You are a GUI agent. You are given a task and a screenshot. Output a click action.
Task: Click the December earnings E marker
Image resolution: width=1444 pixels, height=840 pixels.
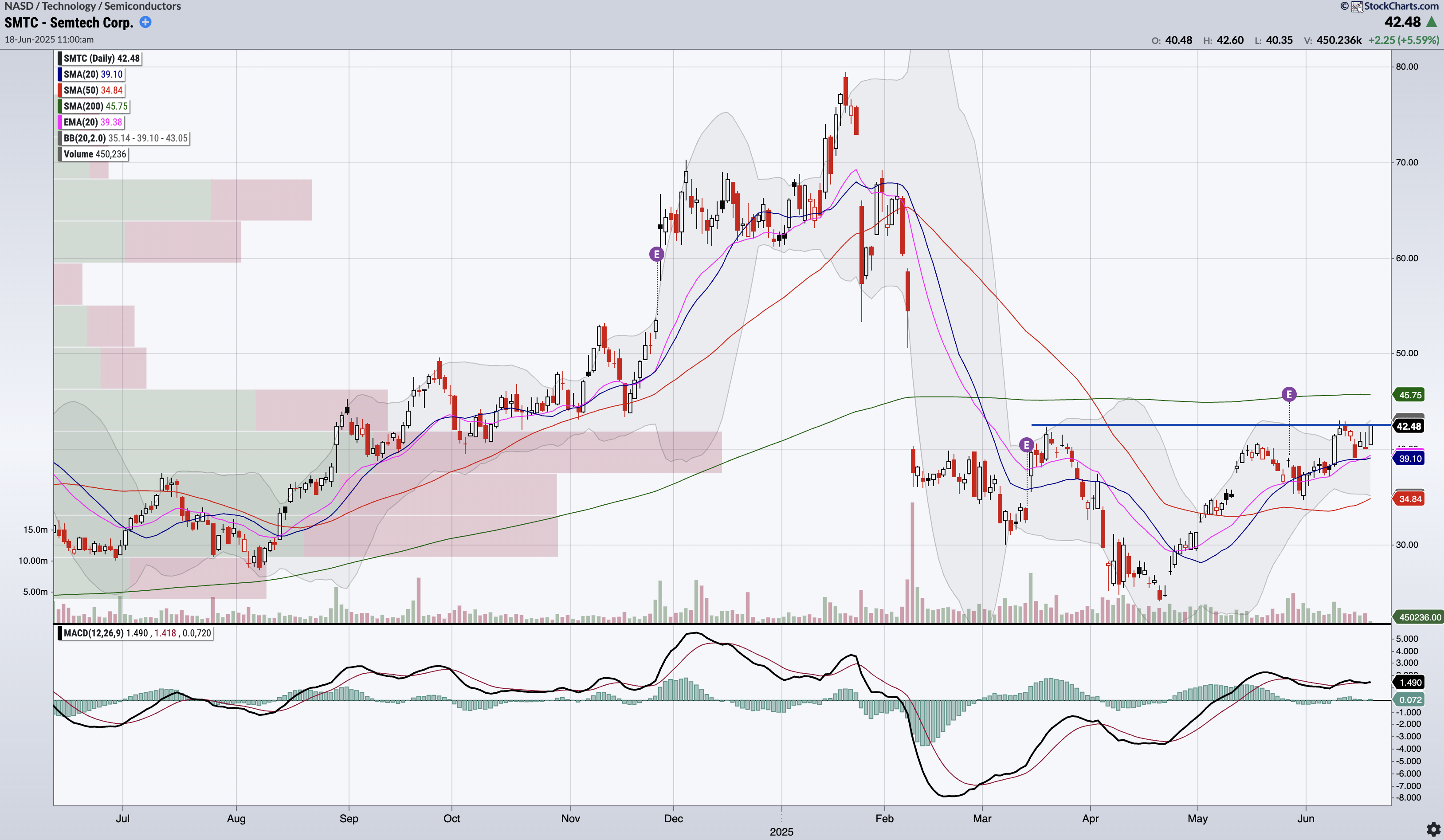(x=657, y=254)
